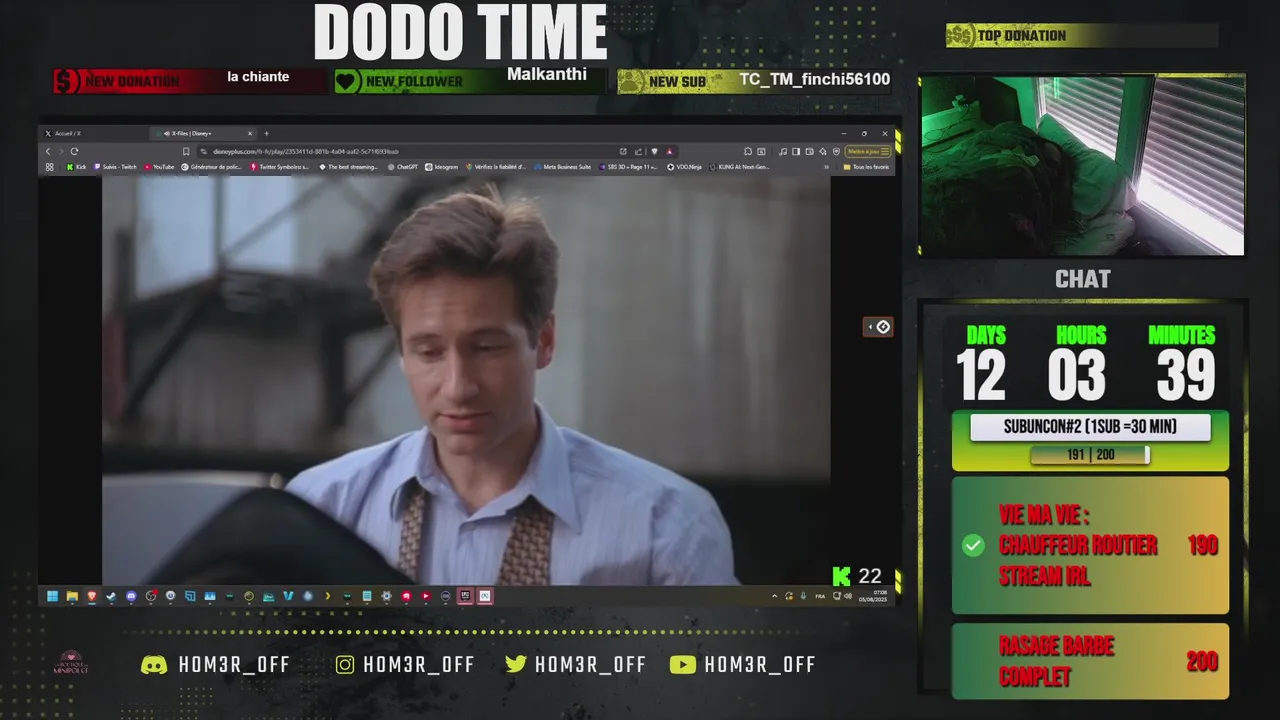Open the Brave Shields lion icon

coord(654,151)
